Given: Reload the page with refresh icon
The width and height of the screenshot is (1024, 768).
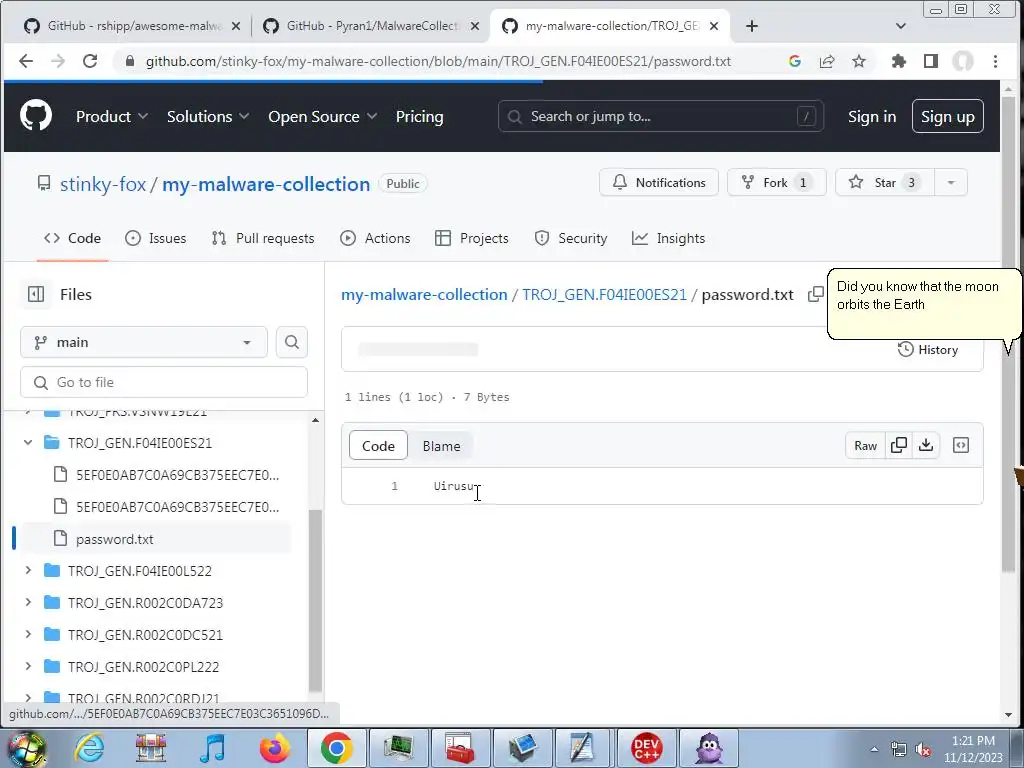Looking at the screenshot, I should [90, 61].
